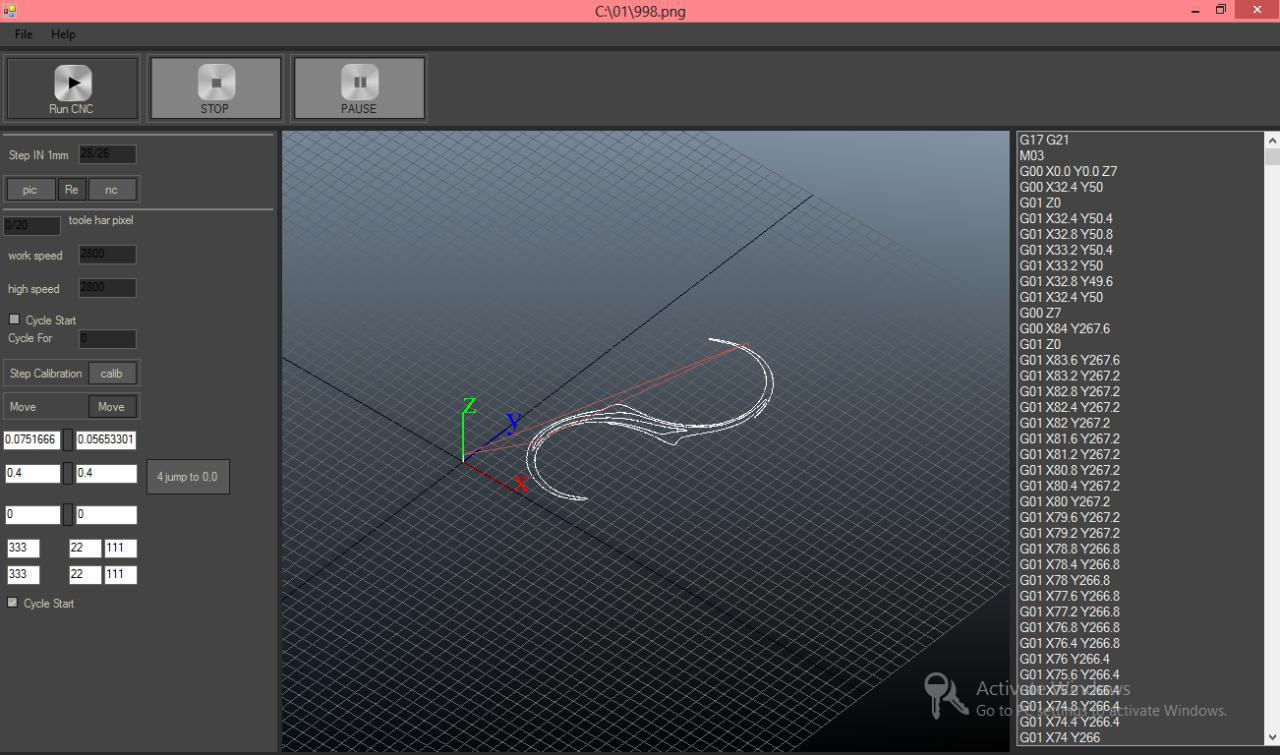Click slider handle beside 0.0751666 field
The width and height of the screenshot is (1280, 755).
coord(68,439)
